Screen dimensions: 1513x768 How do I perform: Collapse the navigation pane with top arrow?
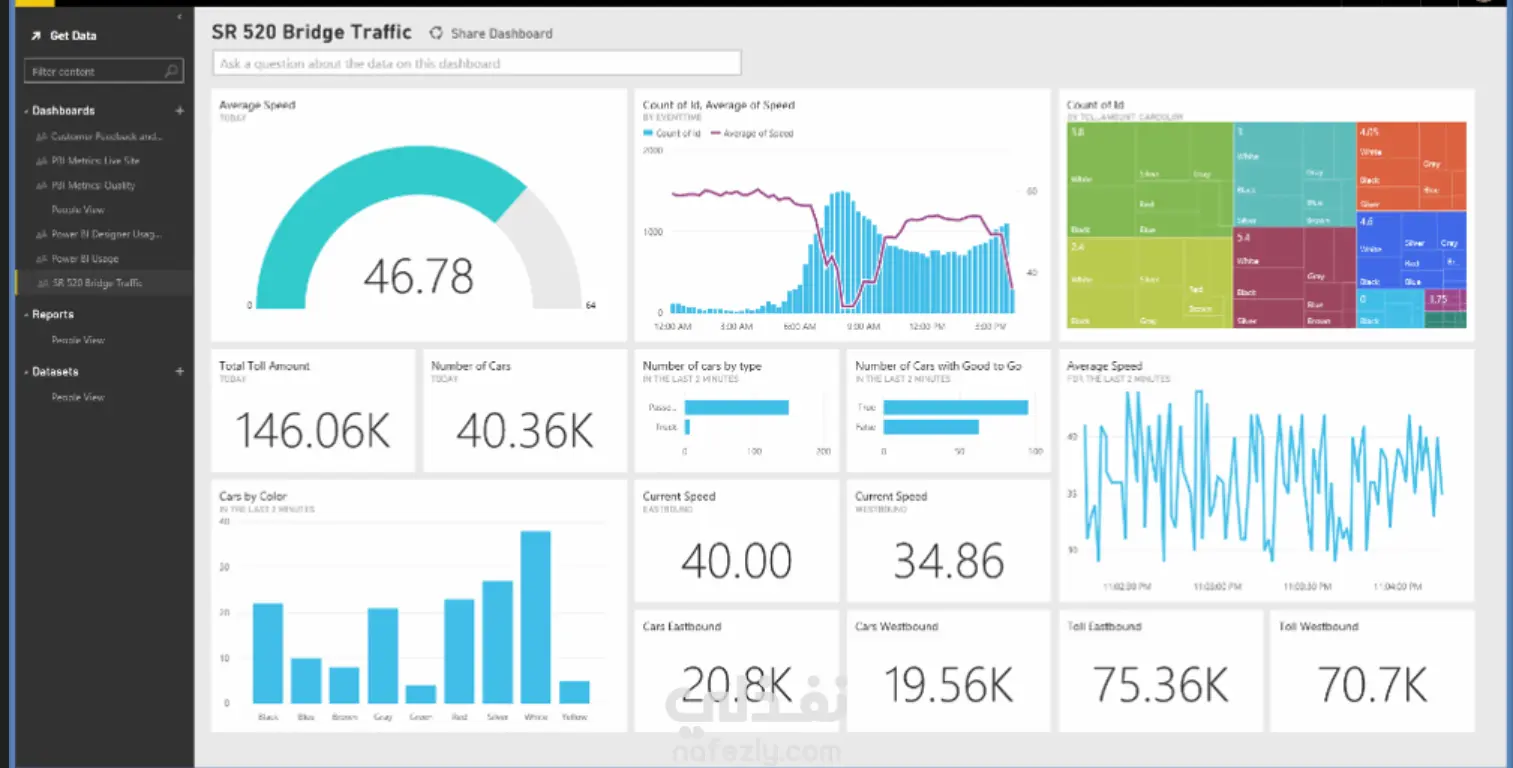[179, 17]
